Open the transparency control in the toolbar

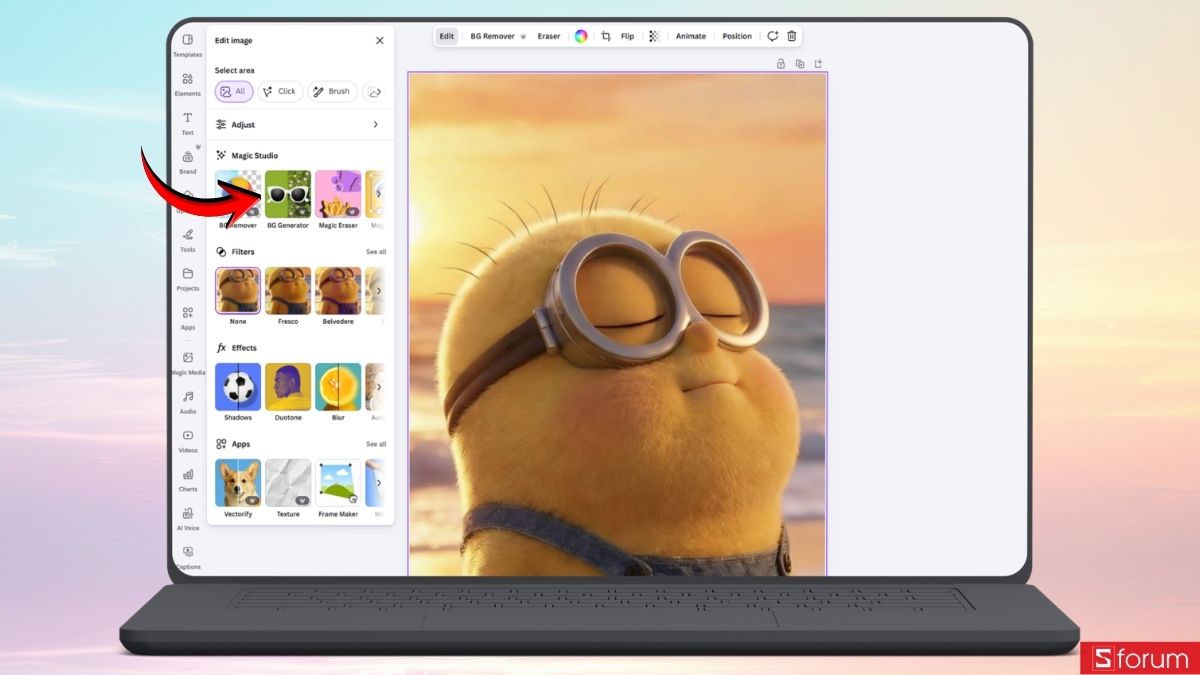[x=654, y=36]
